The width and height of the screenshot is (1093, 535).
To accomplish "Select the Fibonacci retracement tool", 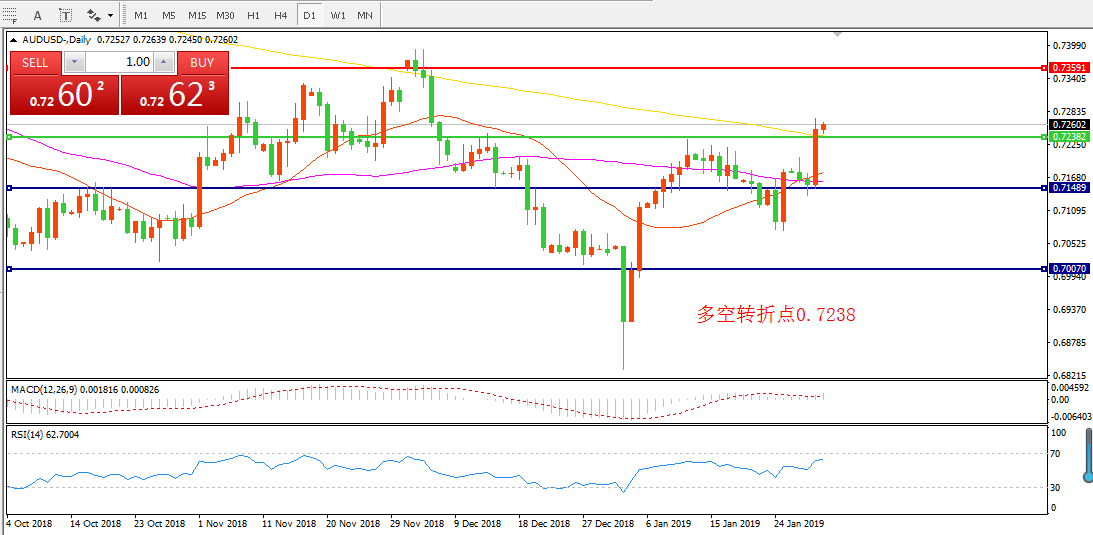I will click(x=10, y=16).
